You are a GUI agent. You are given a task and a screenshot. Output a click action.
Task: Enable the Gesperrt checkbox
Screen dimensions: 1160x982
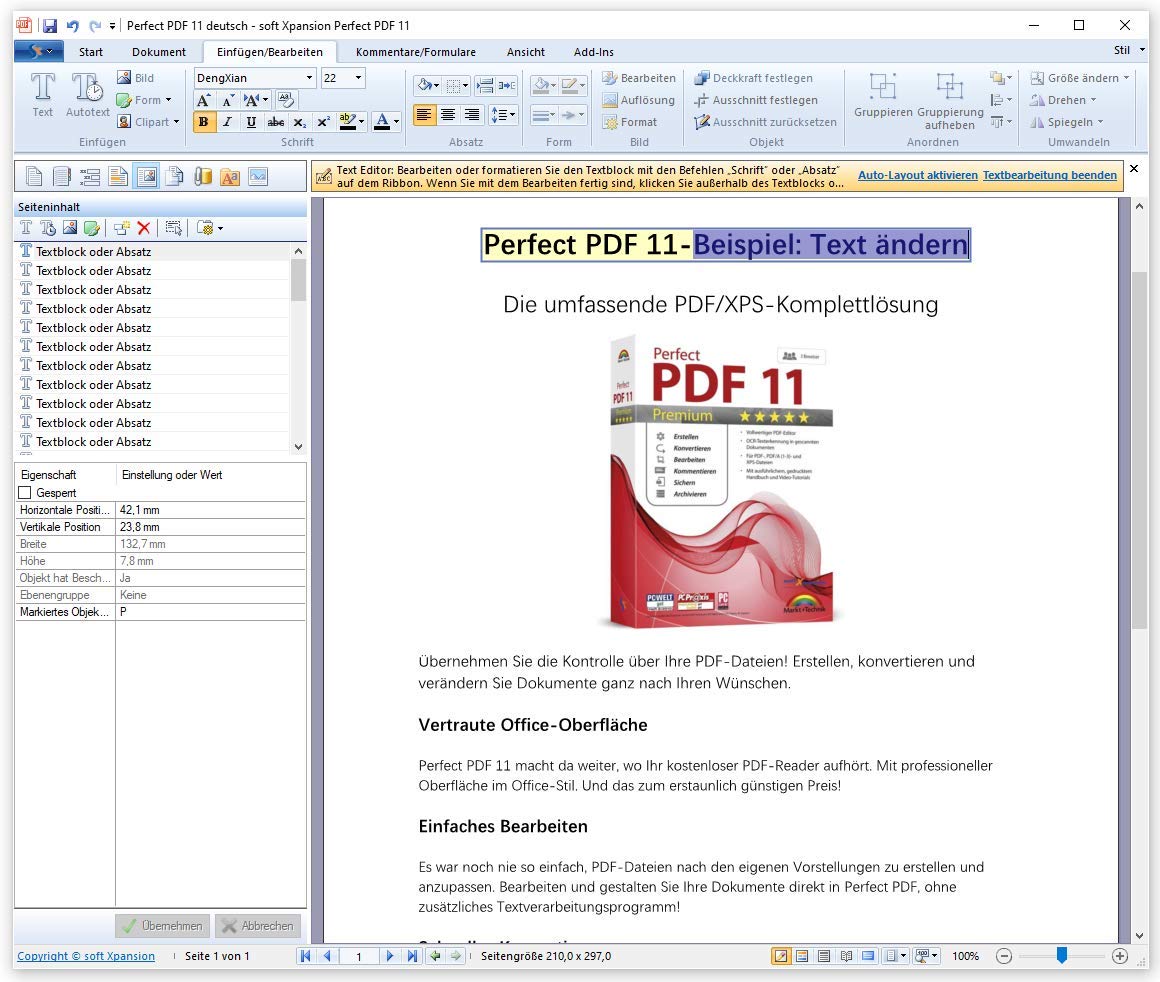click(25, 493)
